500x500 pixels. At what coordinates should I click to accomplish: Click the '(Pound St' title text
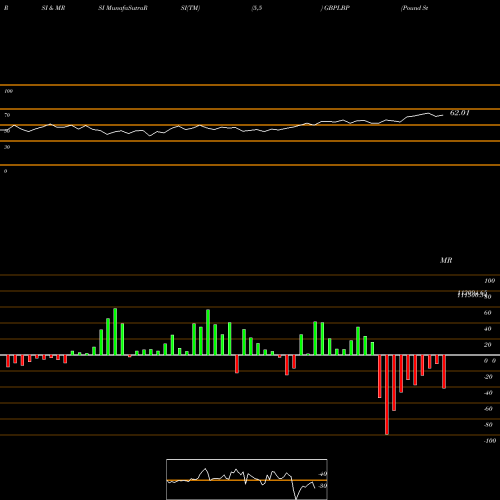(x=415, y=8)
